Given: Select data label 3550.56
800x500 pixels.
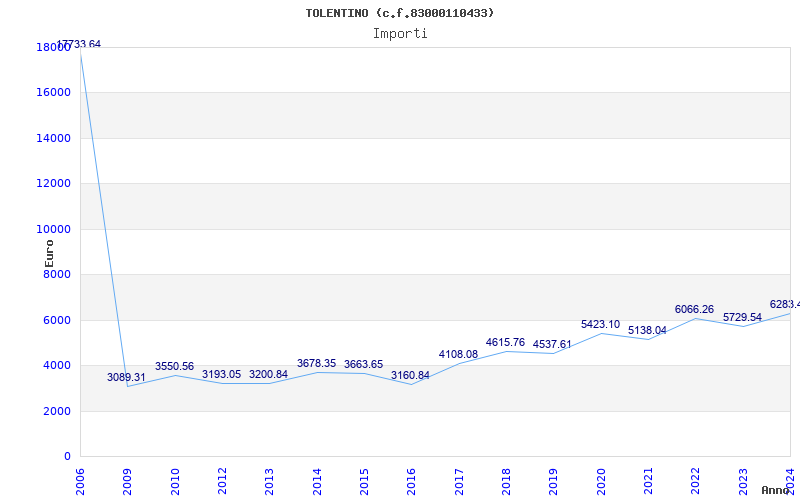Looking at the screenshot, I should pyautogui.click(x=174, y=366).
